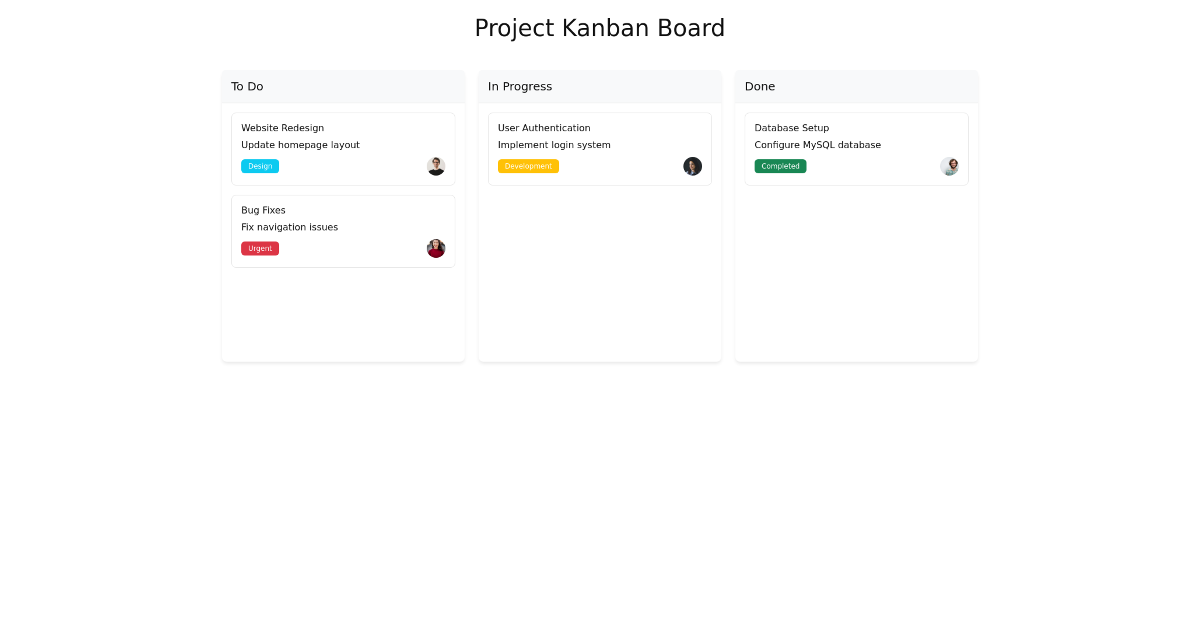Open the User Authentication card
The image size is (1200, 630).
tap(600, 148)
